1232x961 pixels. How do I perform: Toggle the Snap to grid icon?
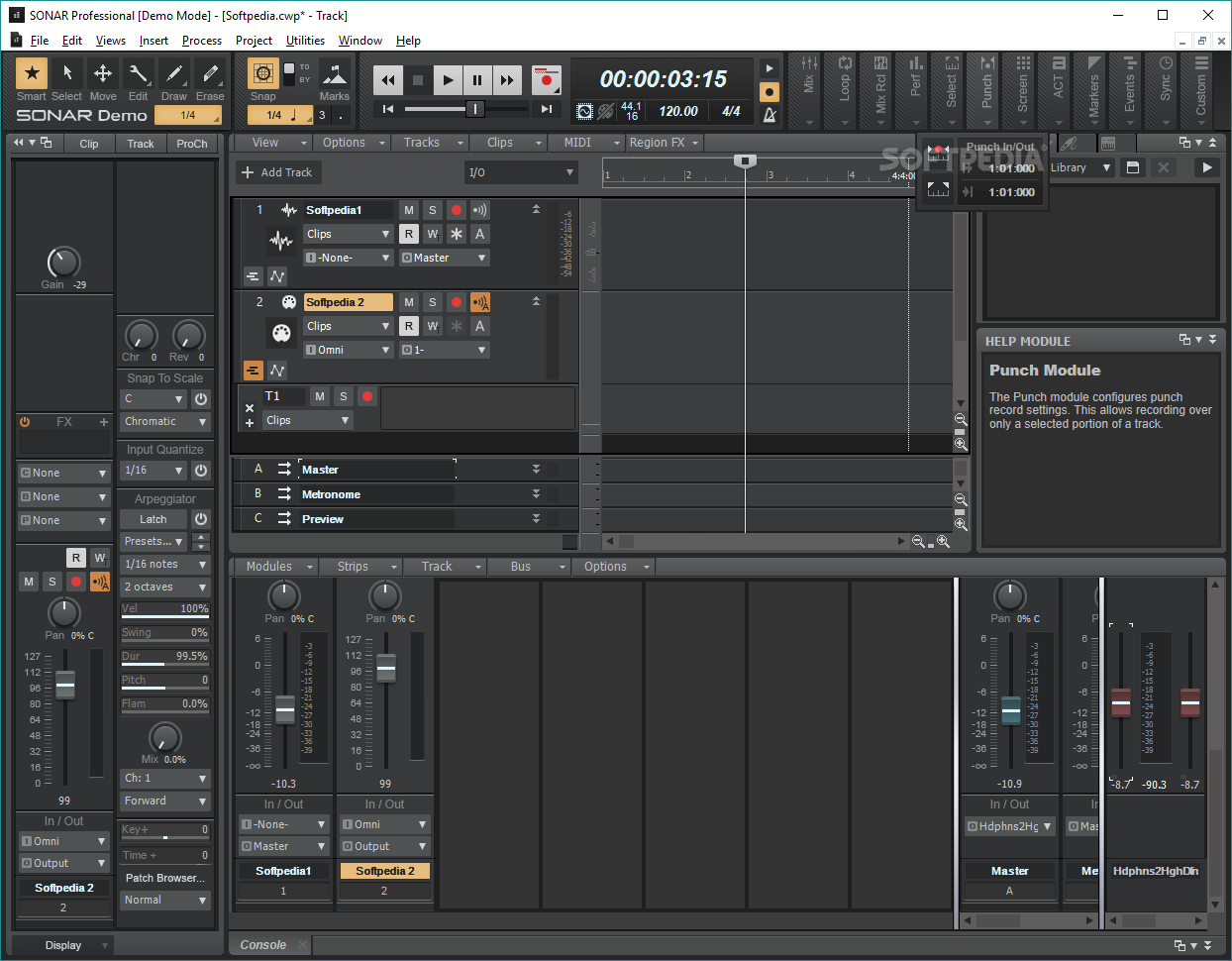pyautogui.click(x=262, y=73)
